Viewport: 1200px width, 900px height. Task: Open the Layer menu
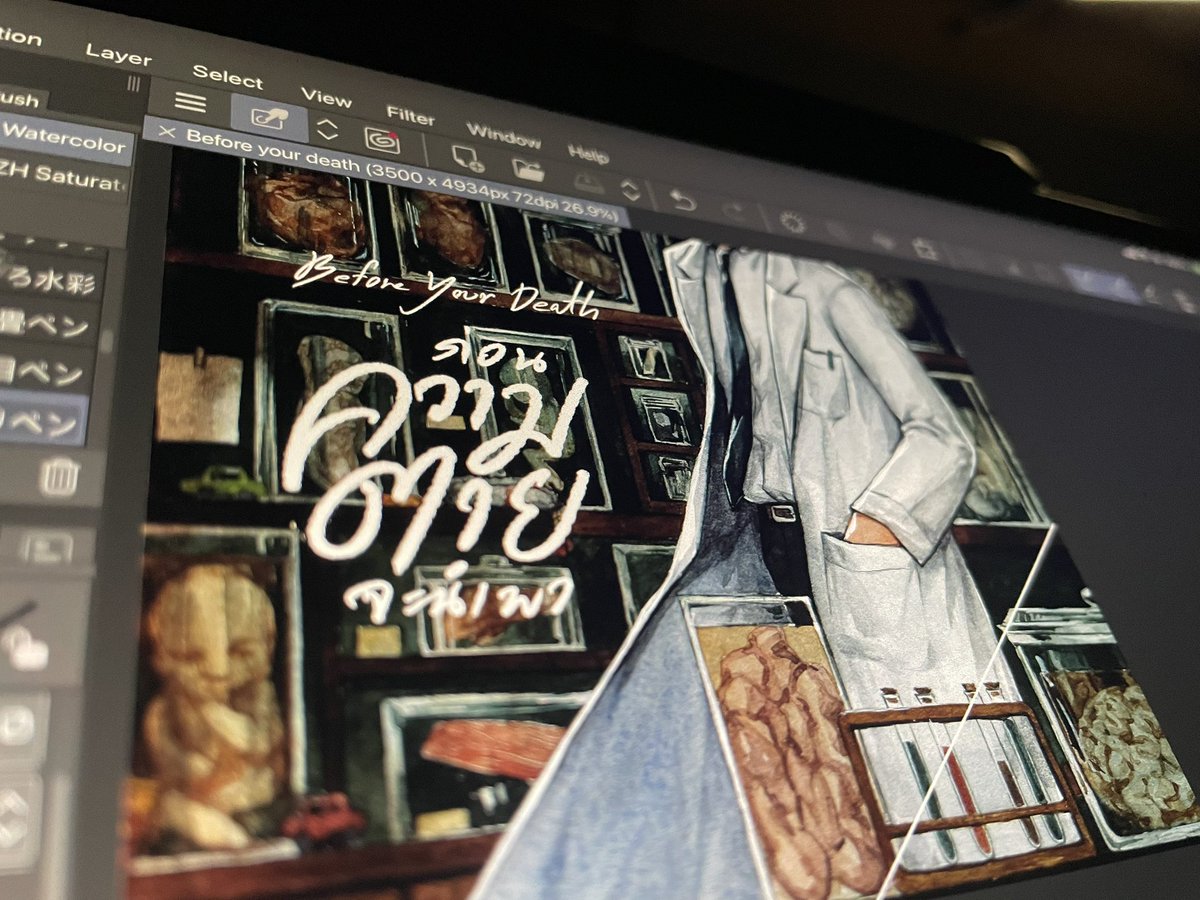tap(118, 54)
